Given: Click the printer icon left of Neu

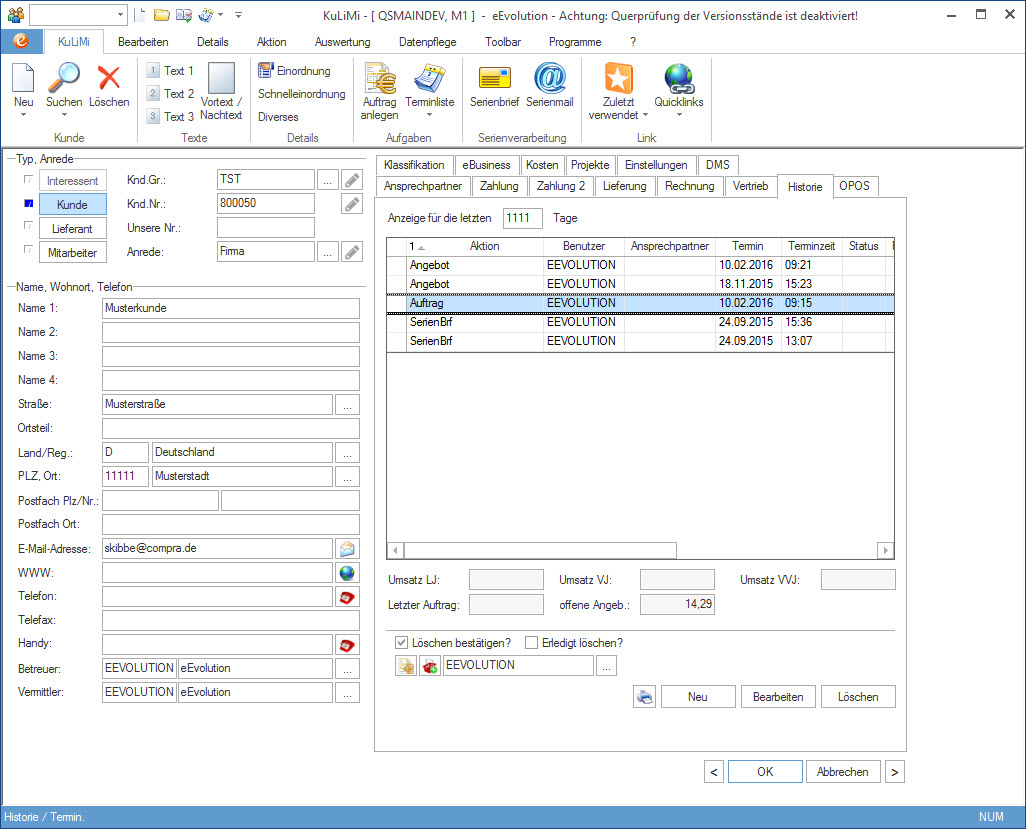Looking at the screenshot, I should pos(645,697).
